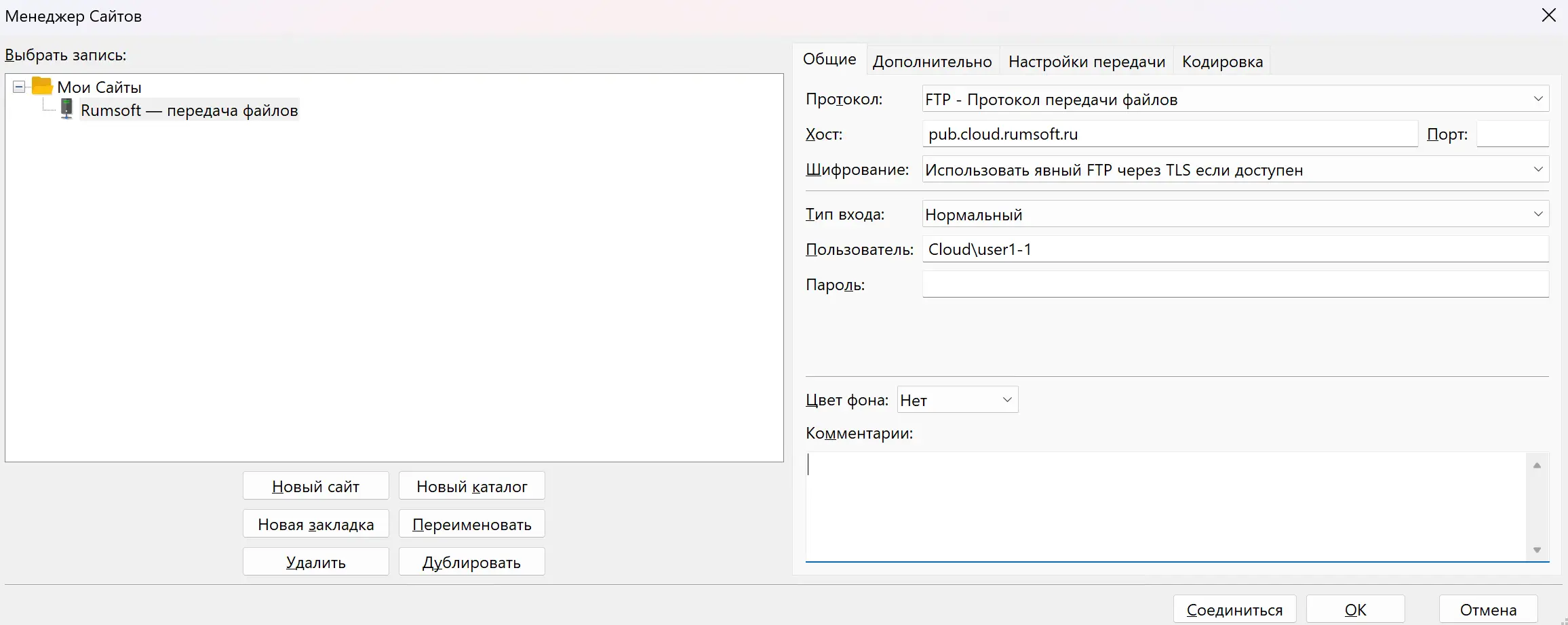
Task: Click the Удалить button
Action: pos(316,562)
